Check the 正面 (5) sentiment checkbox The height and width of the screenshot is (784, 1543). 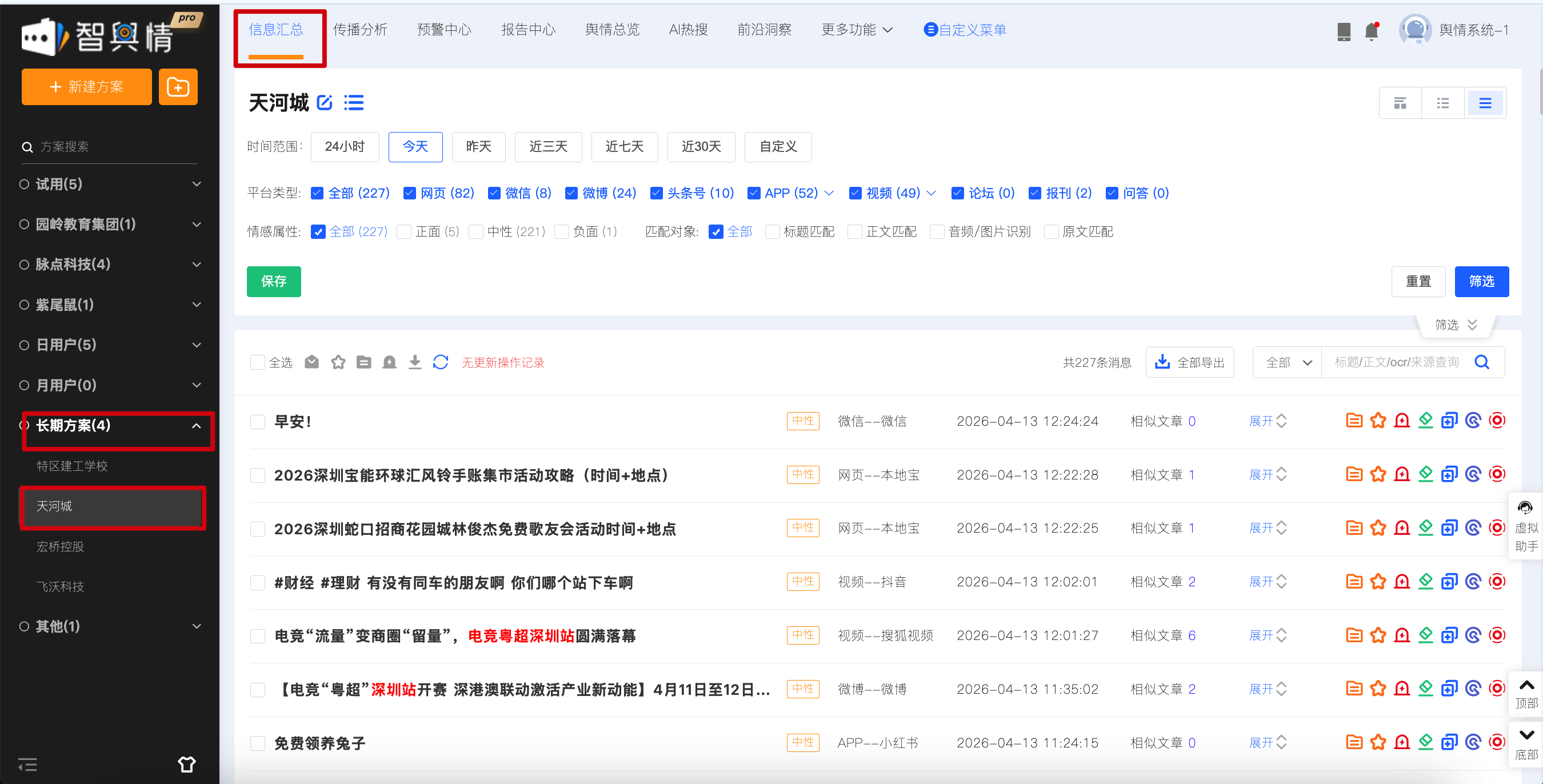(404, 232)
